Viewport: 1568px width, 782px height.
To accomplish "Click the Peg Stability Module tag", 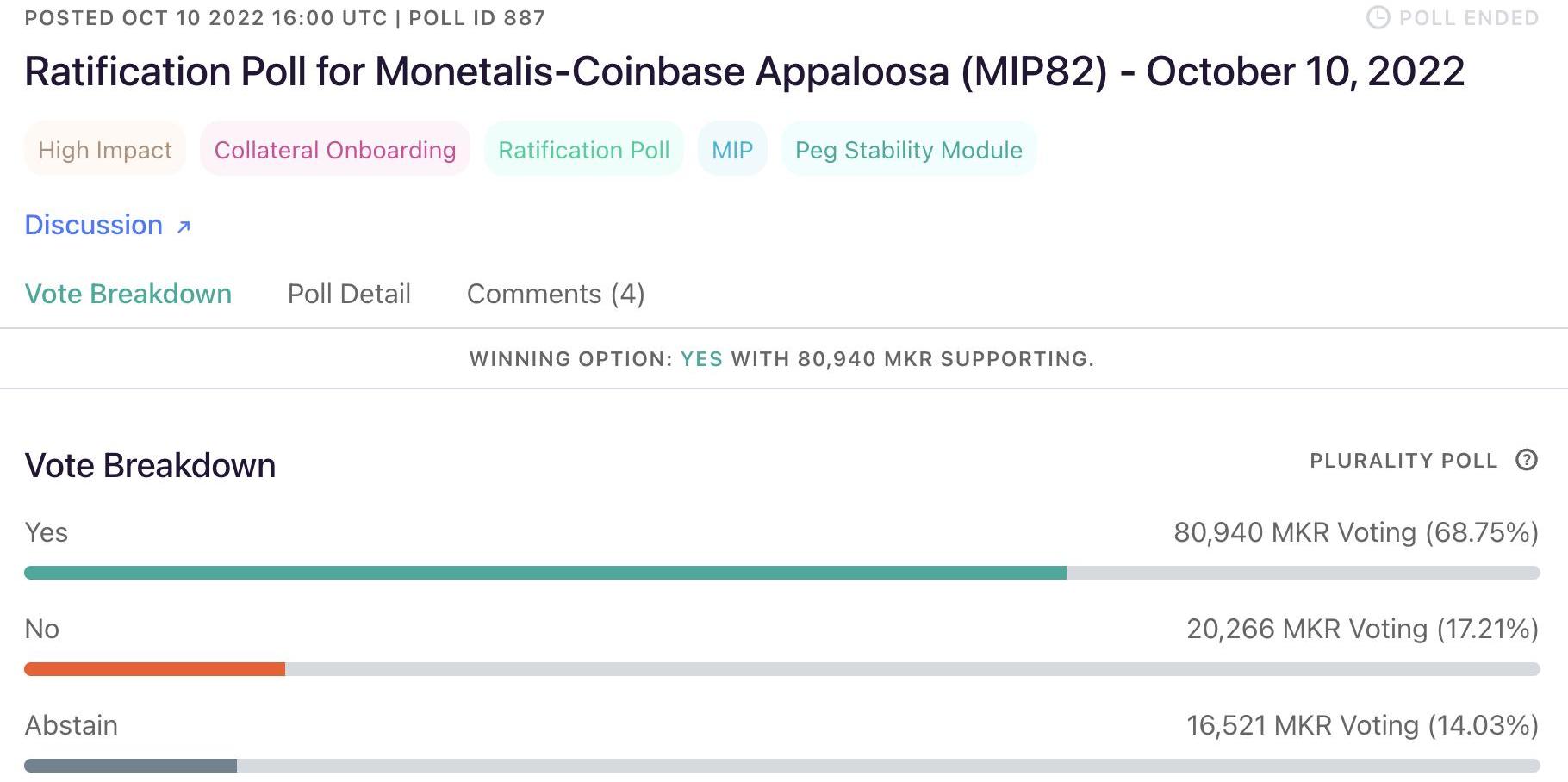I will 909,150.
